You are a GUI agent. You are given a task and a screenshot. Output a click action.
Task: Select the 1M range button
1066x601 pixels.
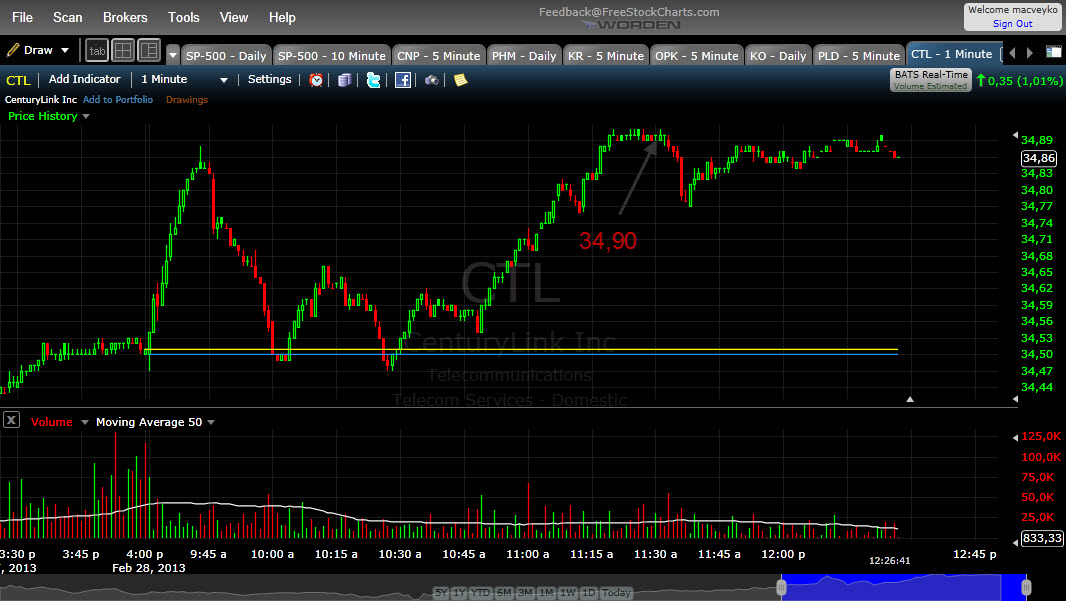547,592
